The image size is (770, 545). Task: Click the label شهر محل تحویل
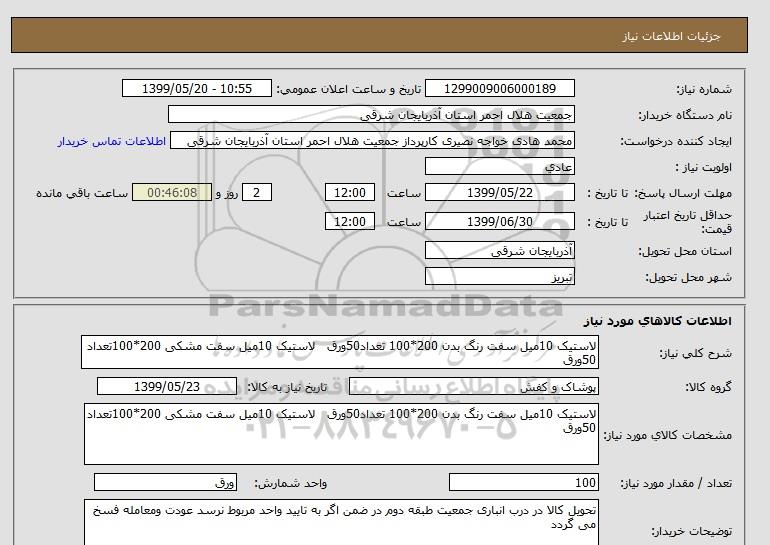[x=688, y=277]
